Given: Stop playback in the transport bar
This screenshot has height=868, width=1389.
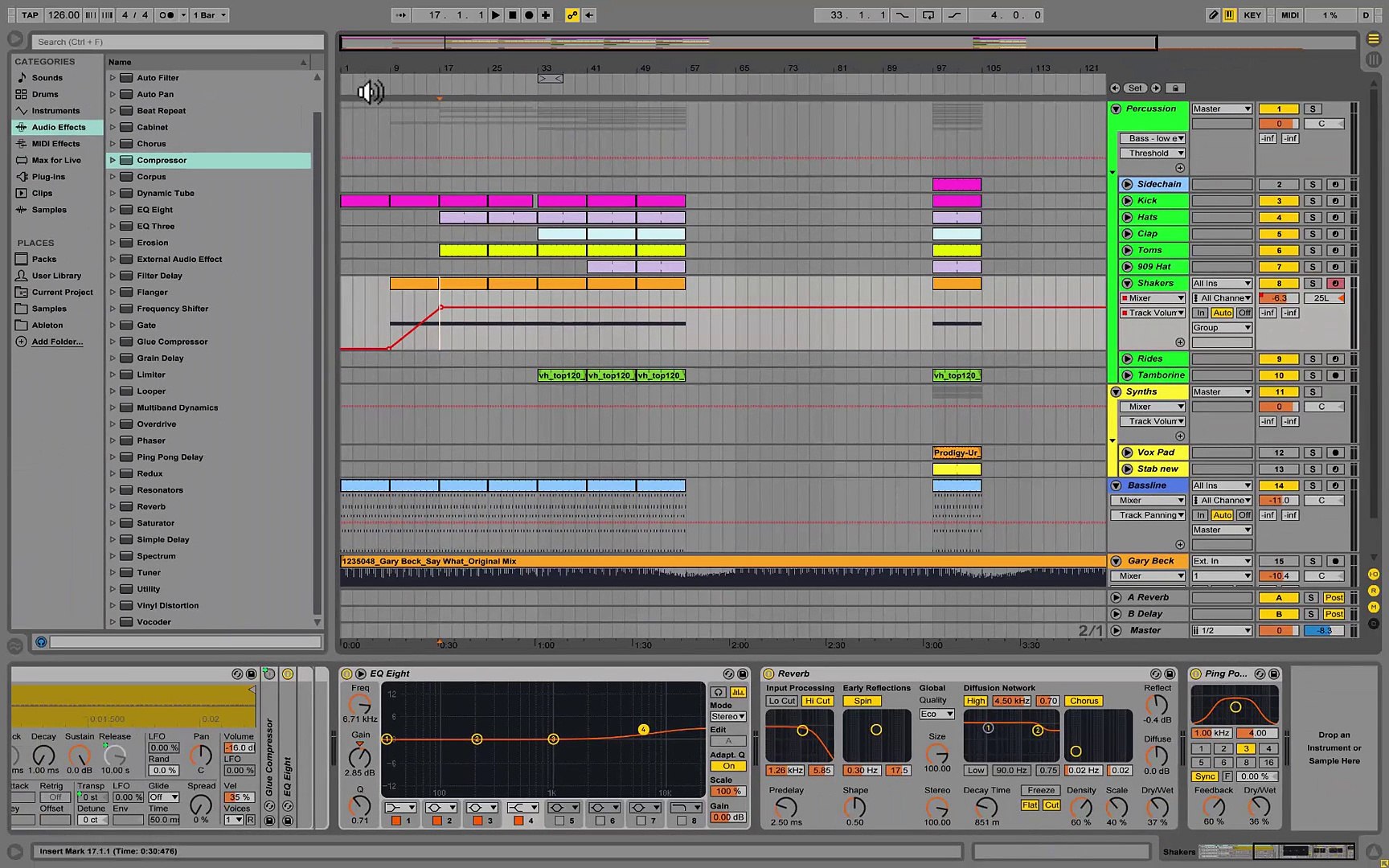Looking at the screenshot, I should tap(513, 15).
